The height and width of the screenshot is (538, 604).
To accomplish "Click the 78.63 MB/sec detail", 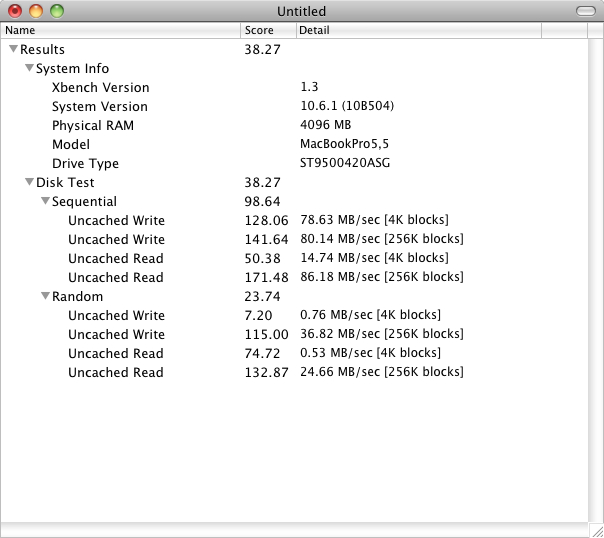I will click(x=374, y=220).
